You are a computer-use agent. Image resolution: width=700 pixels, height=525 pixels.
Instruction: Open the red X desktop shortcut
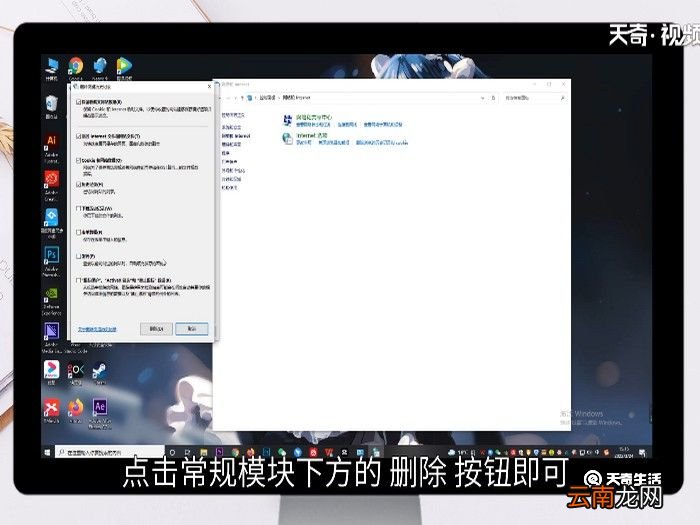[x=52, y=411]
